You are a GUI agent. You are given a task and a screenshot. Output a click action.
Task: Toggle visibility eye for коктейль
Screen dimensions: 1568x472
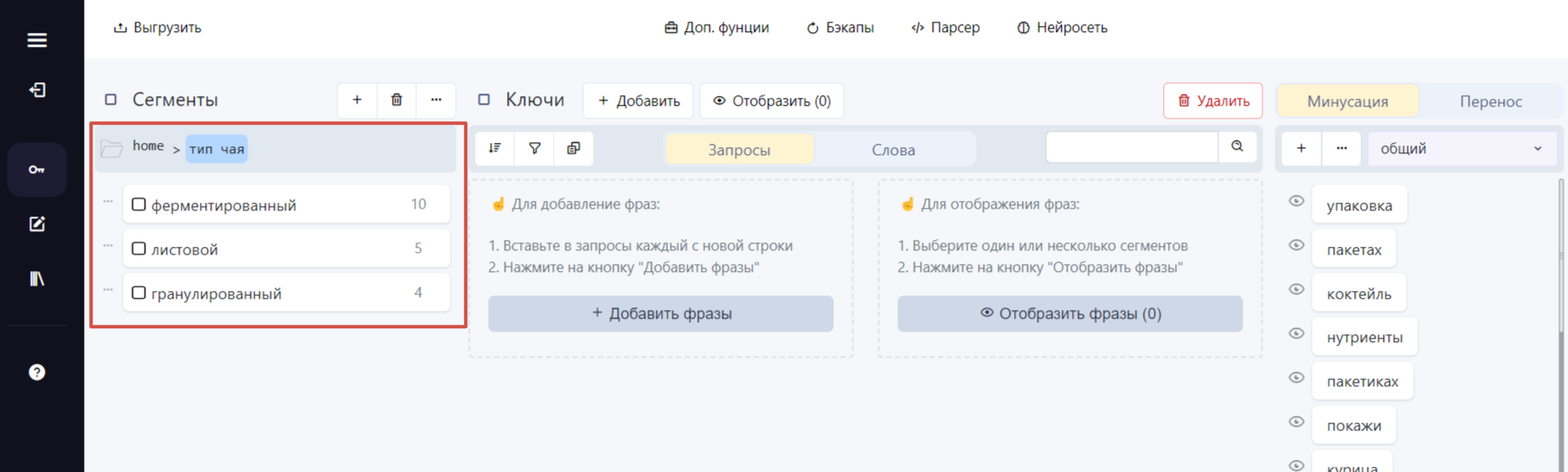pos(1296,289)
